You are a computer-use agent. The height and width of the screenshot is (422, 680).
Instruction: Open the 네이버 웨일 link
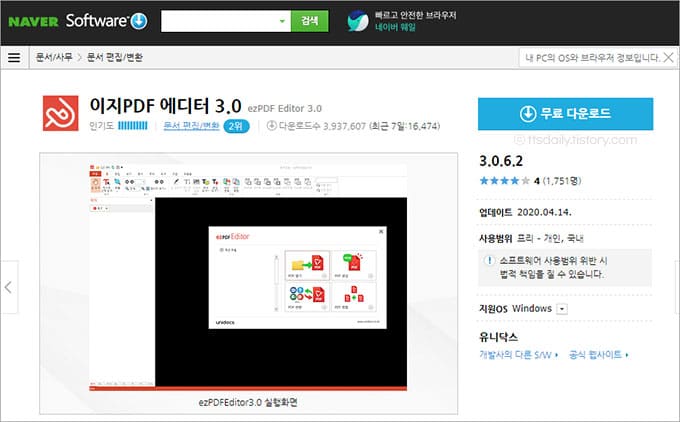tap(395, 27)
